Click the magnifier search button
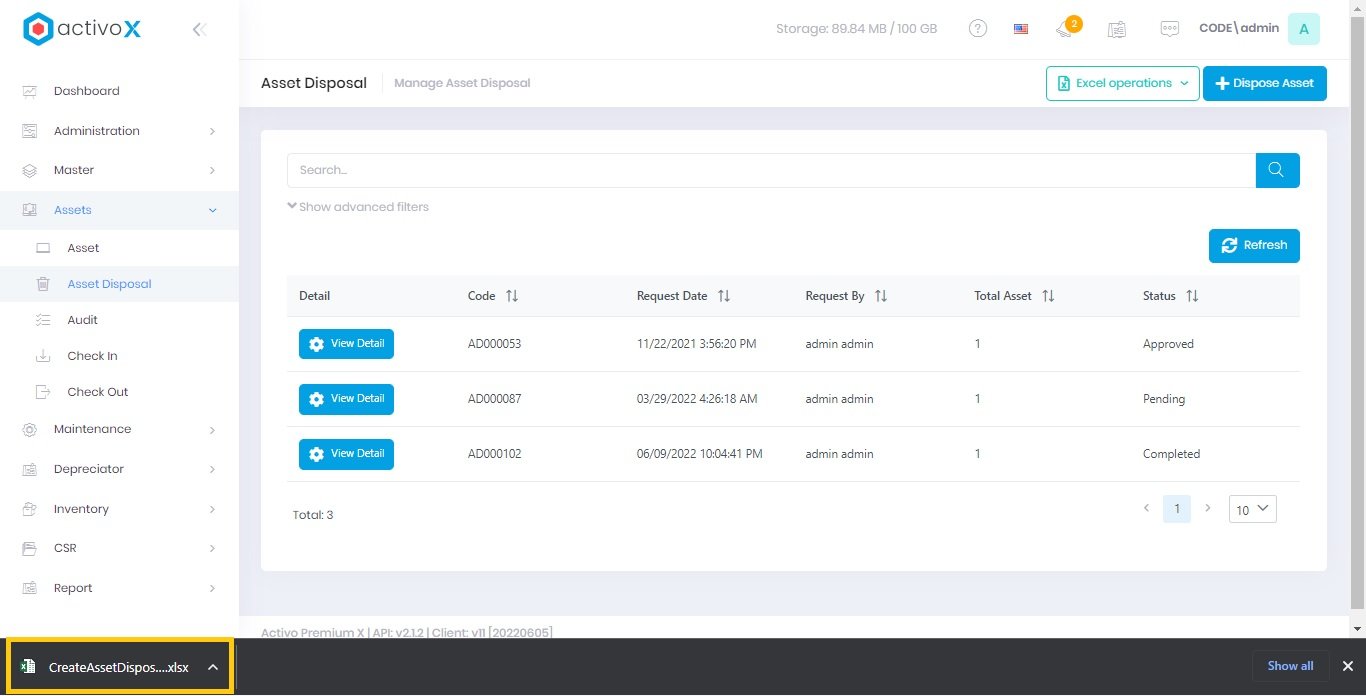Image resolution: width=1366 pixels, height=696 pixels. [1277, 170]
